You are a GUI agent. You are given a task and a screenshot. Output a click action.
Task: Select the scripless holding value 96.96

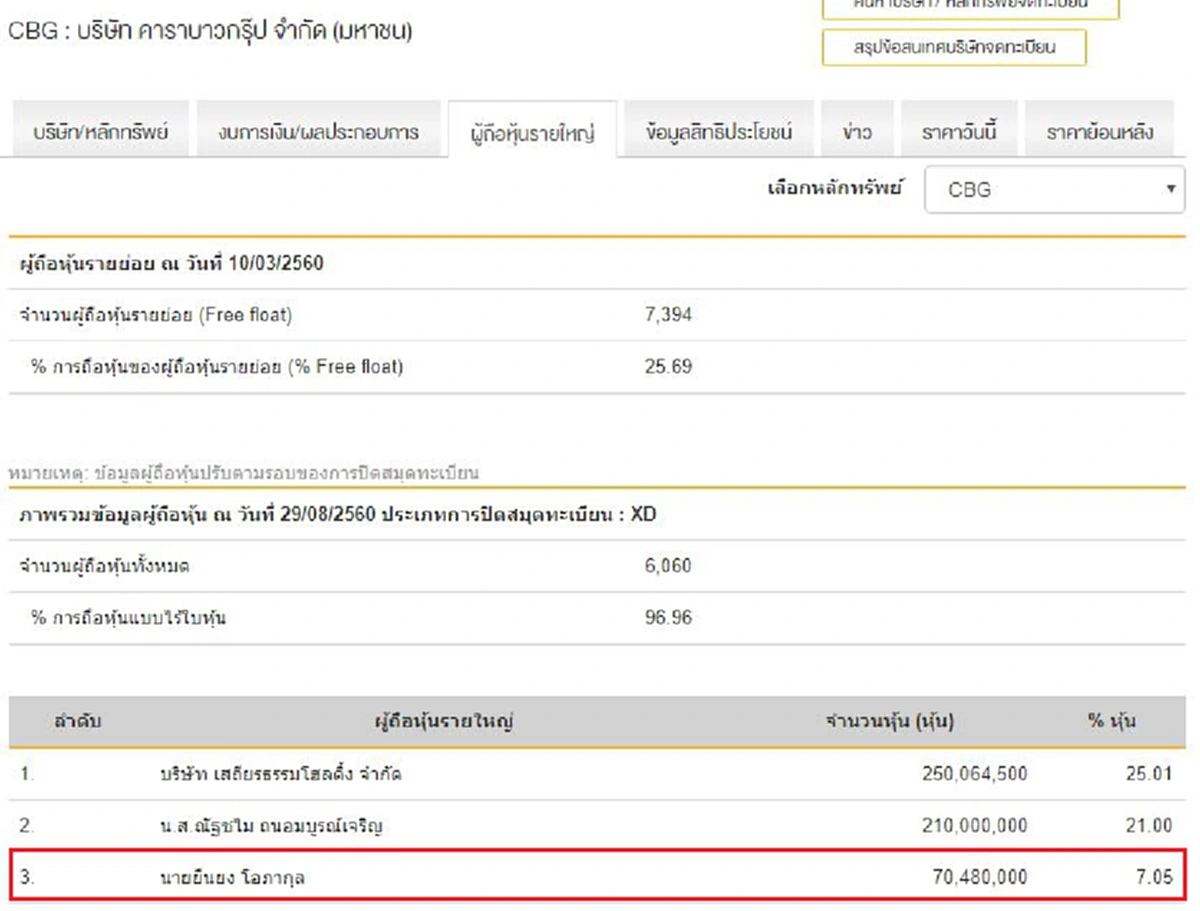pos(669,618)
